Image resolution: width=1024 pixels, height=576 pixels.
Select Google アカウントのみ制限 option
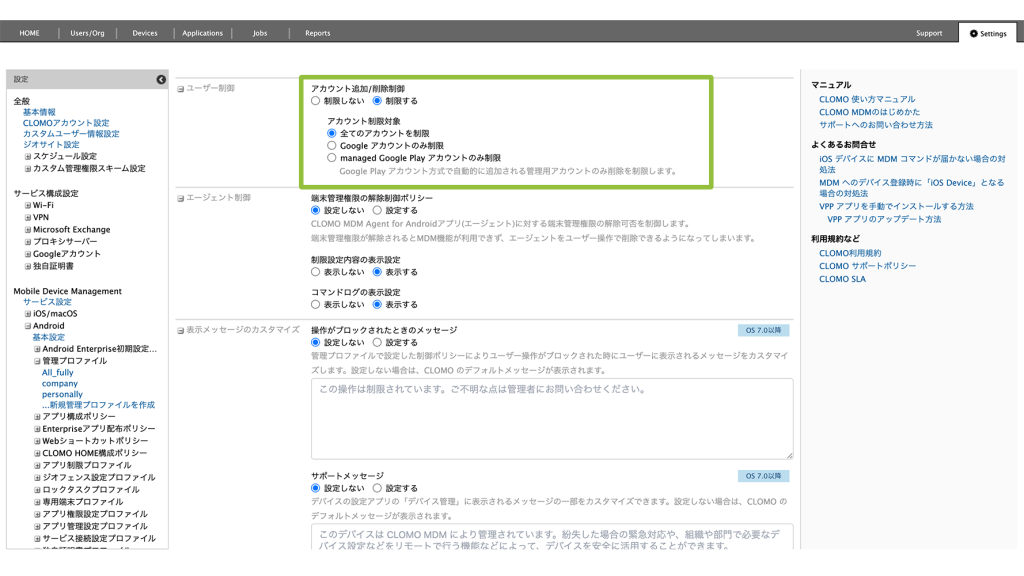333,146
